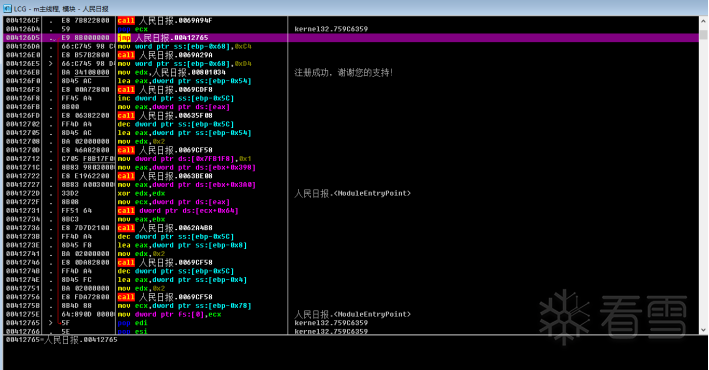Select mov edx,人民日报.00801034 instruction
The height and width of the screenshot is (370, 709).
(171, 72)
